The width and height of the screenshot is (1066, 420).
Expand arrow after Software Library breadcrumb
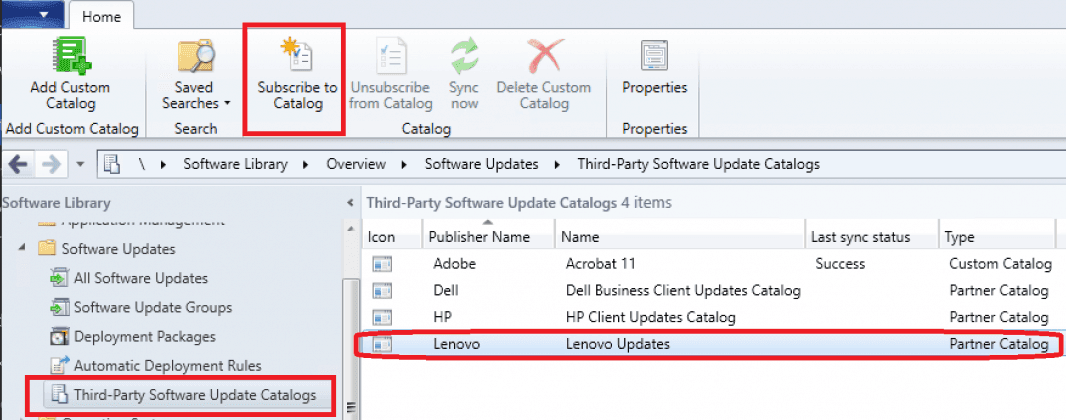click(307, 164)
